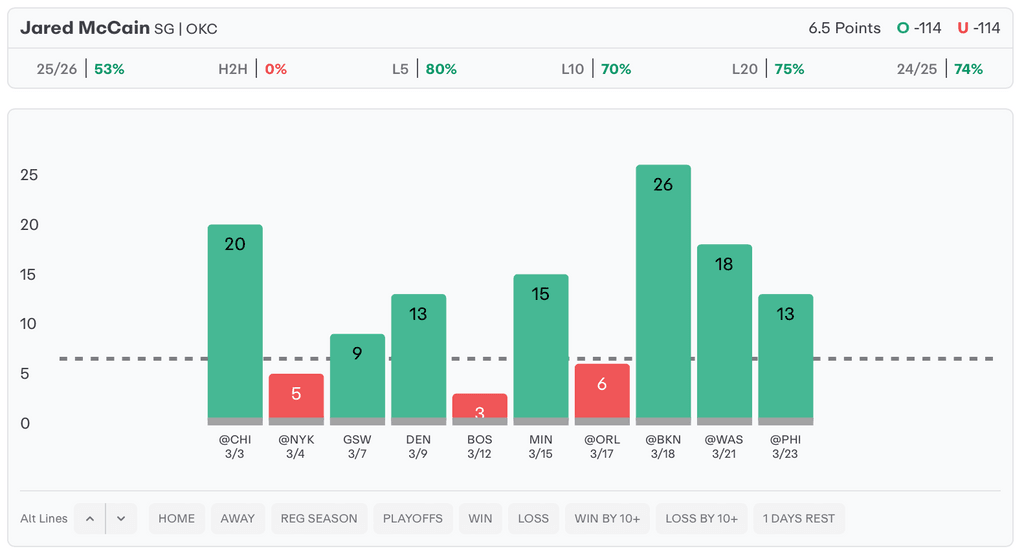The height and width of the screenshot is (557, 1024).
Task: Click the Alt Lines down arrow
Action: pyautogui.click(x=121, y=518)
